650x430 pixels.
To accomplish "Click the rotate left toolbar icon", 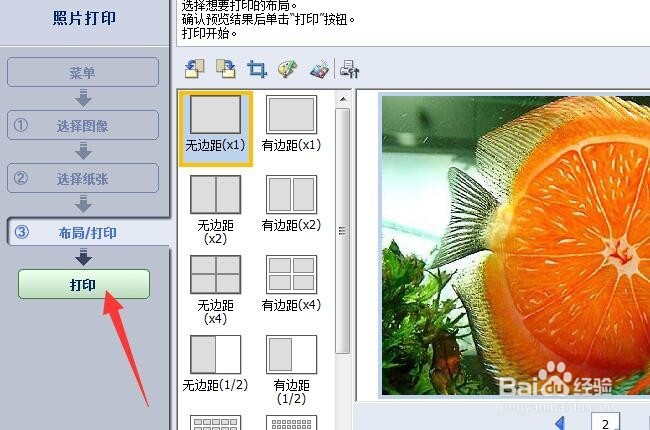I will click(194, 68).
